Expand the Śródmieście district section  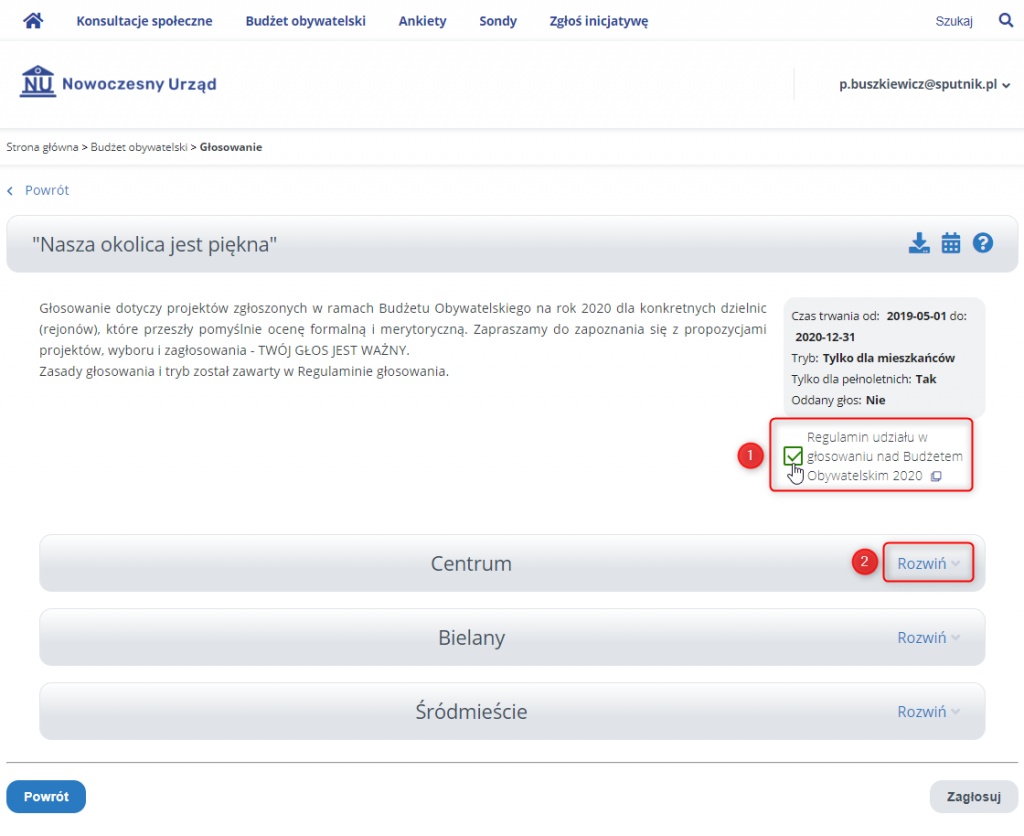(x=928, y=711)
